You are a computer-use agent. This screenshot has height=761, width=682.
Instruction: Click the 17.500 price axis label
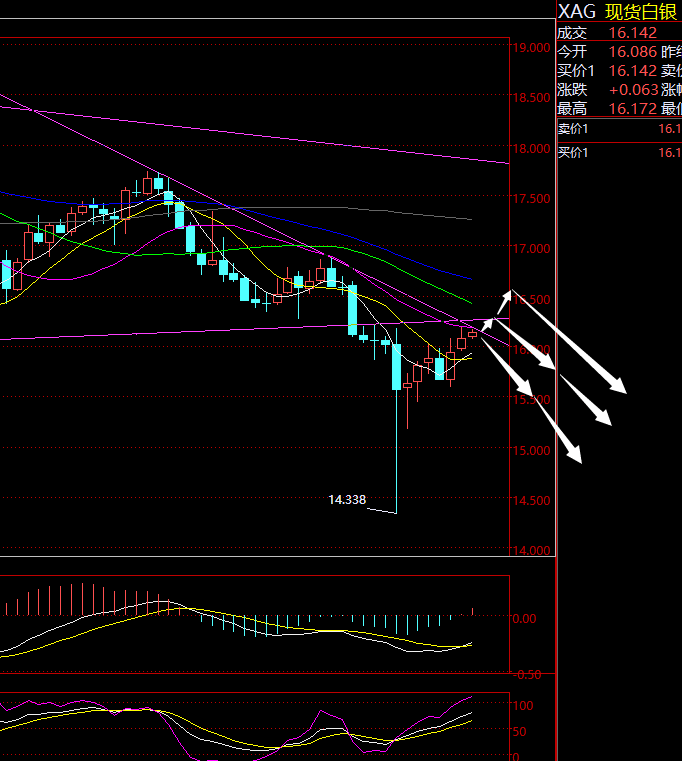click(532, 199)
